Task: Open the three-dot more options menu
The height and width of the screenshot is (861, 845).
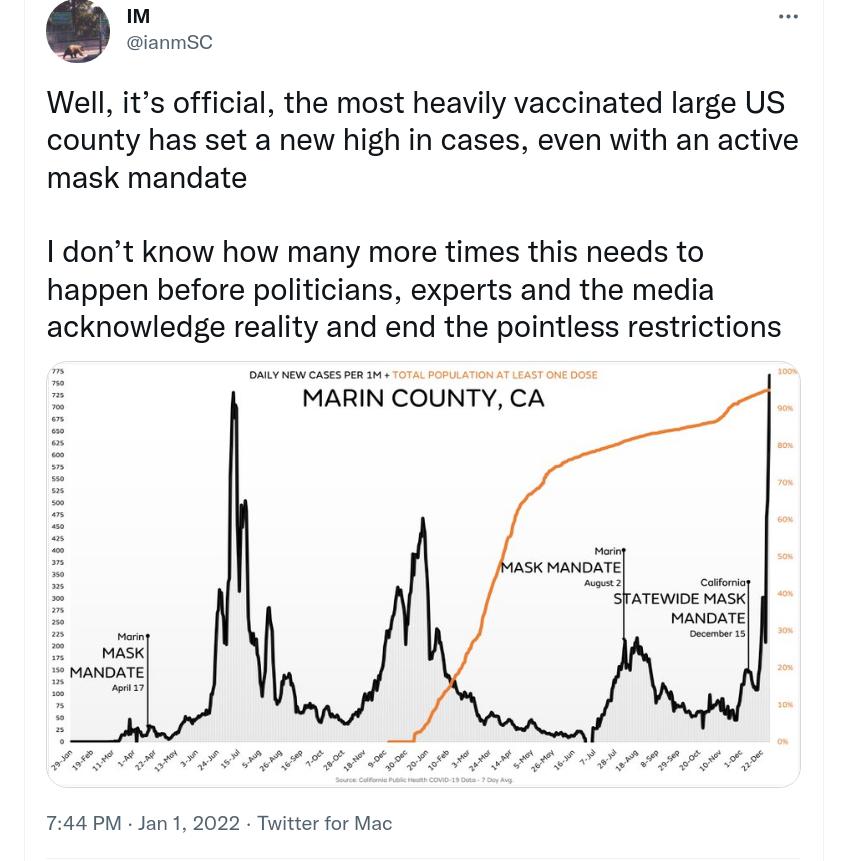Action: coord(788,16)
